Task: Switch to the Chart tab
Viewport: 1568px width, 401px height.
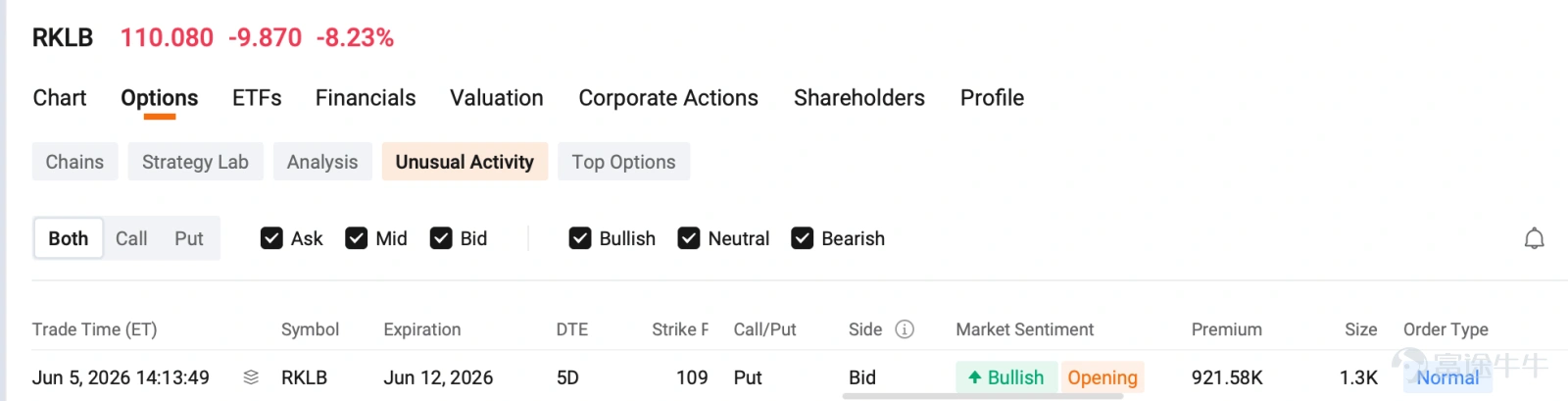Action: tap(60, 98)
